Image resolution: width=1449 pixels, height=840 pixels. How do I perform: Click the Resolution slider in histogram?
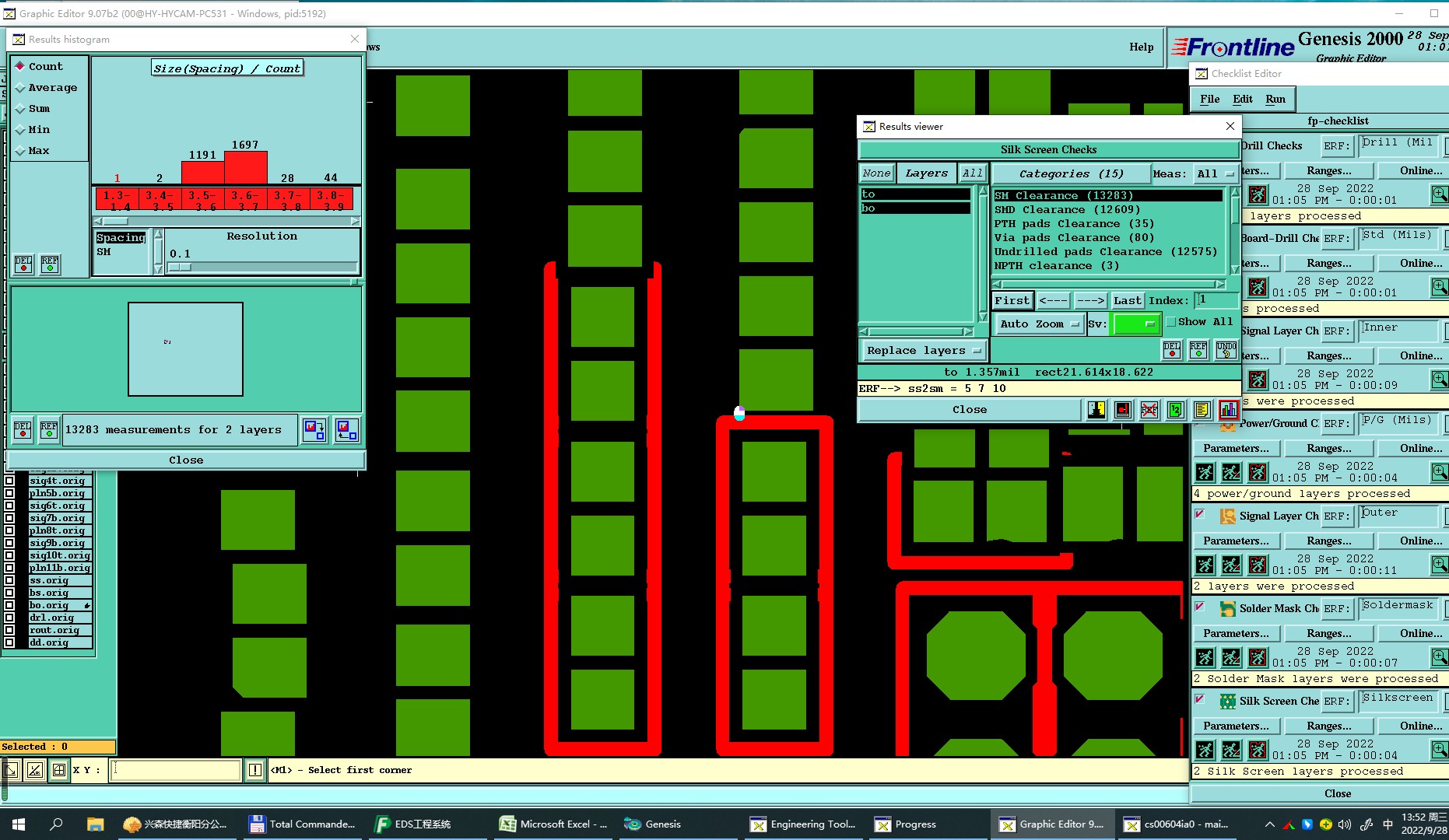(x=262, y=267)
